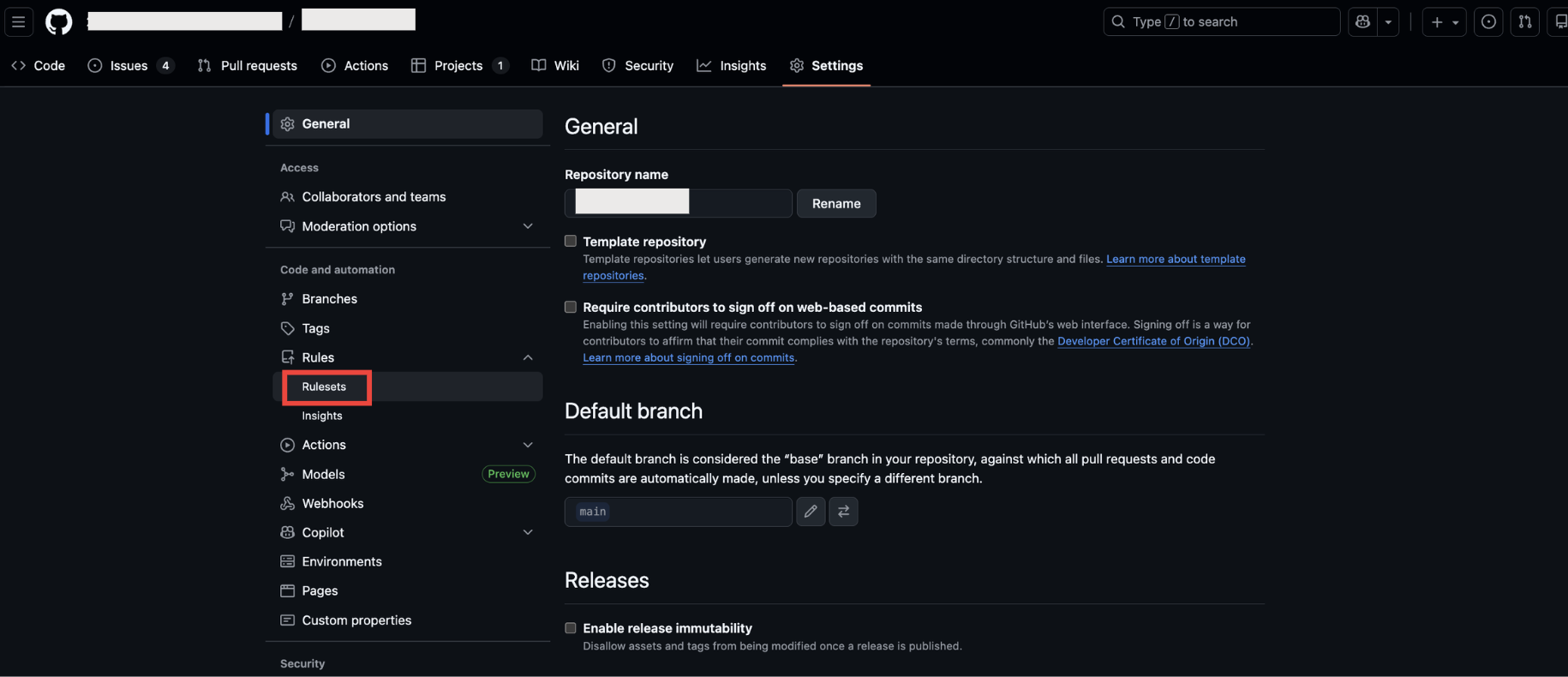The height and width of the screenshot is (677, 1568).
Task: Click the Tags sidebar icon
Action: [288, 328]
